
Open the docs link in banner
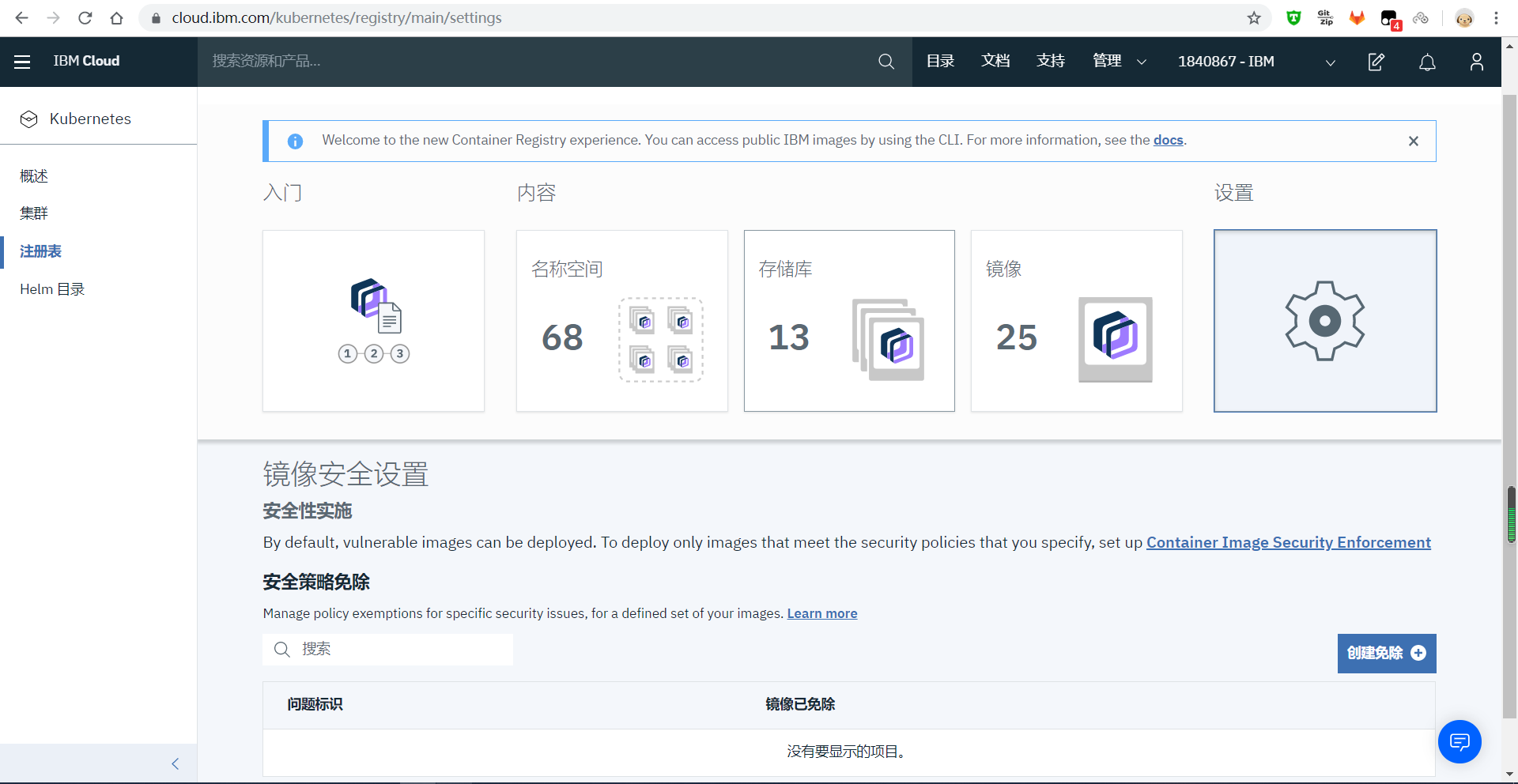coord(1168,141)
